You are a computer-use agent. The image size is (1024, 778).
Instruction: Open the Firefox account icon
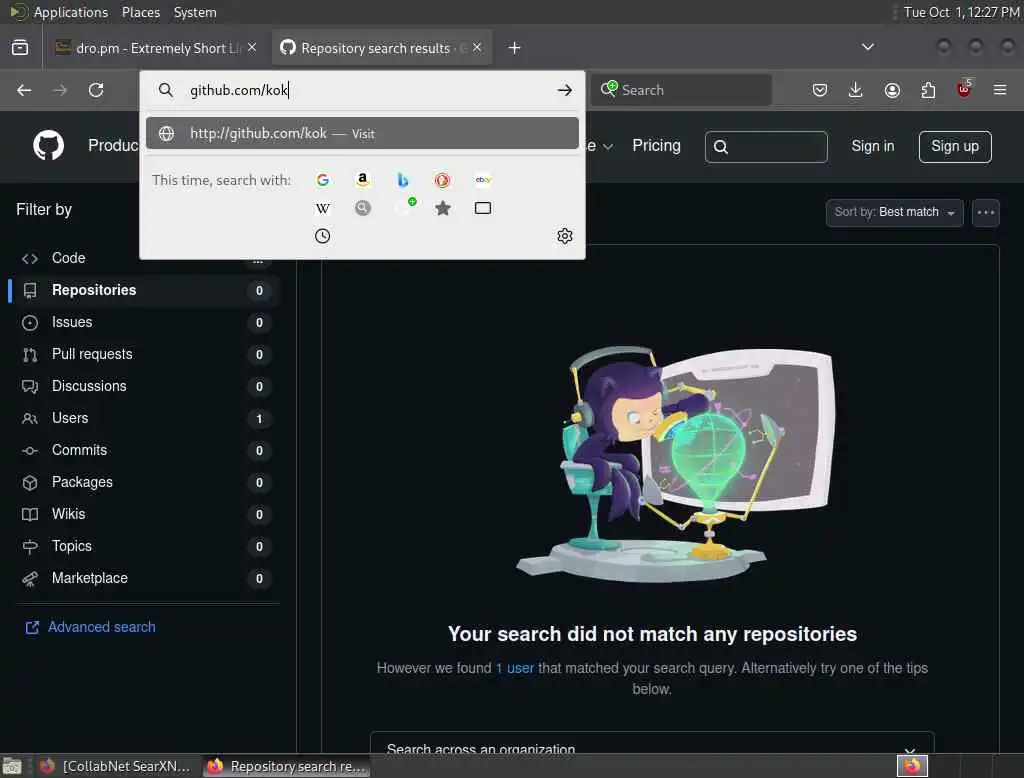(892, 90)
